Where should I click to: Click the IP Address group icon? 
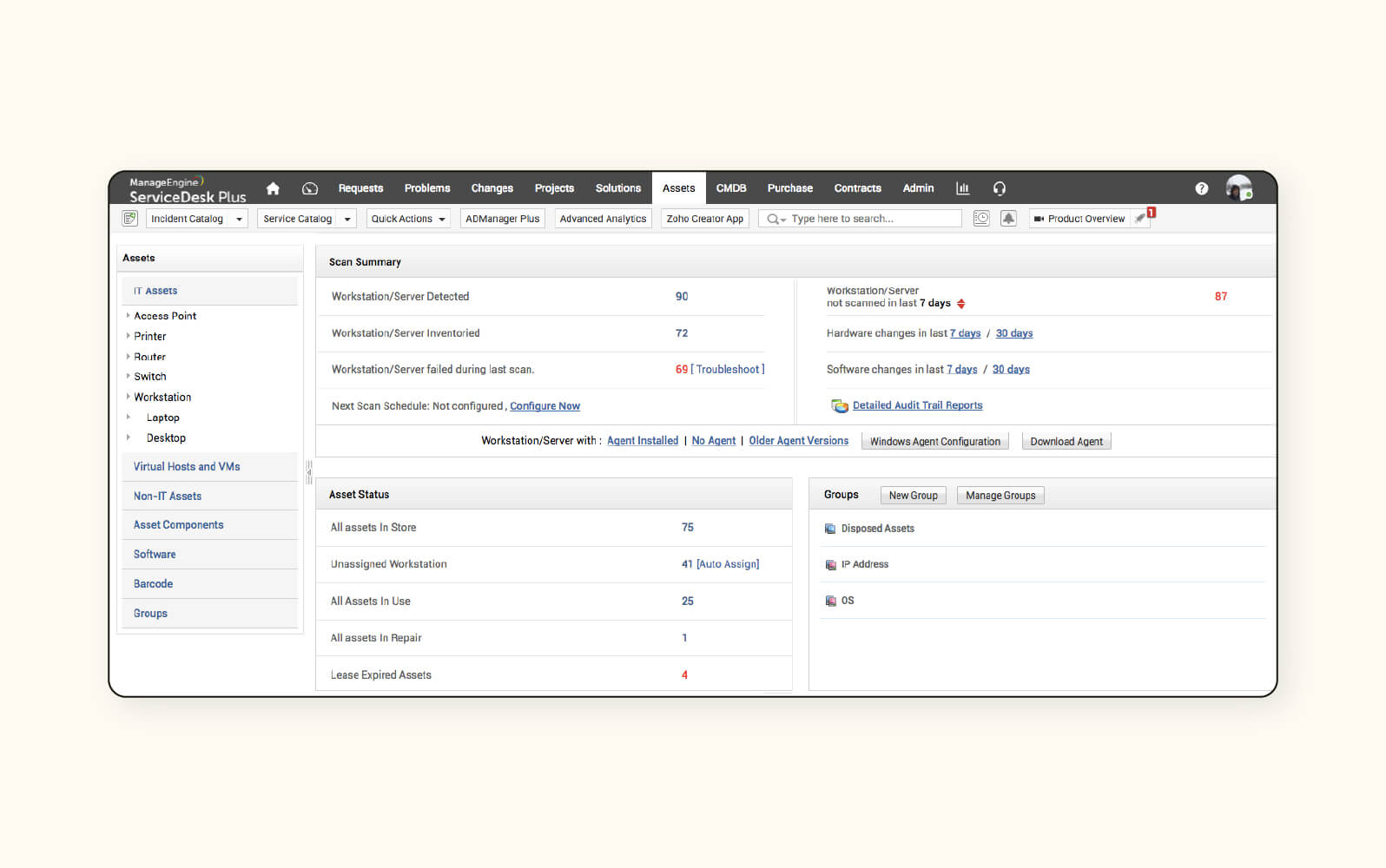(830, 565)
